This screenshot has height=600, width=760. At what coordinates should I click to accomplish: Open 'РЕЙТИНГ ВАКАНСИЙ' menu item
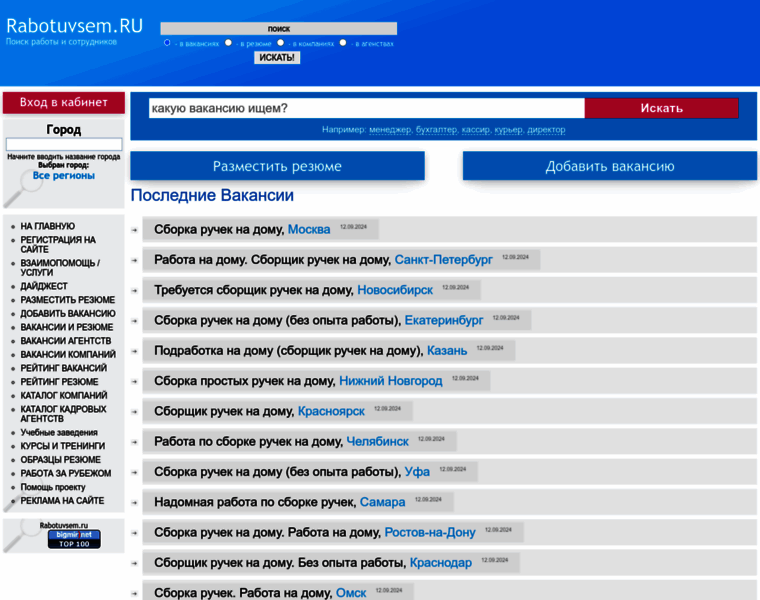tap(63, 368)
